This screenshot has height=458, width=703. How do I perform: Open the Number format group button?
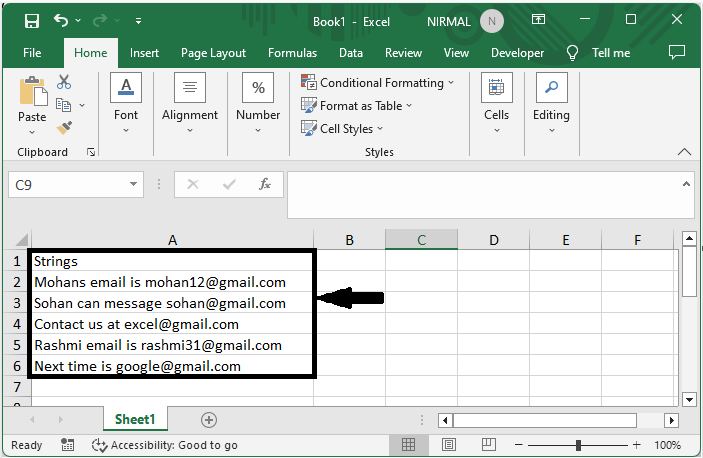point(258,103)
